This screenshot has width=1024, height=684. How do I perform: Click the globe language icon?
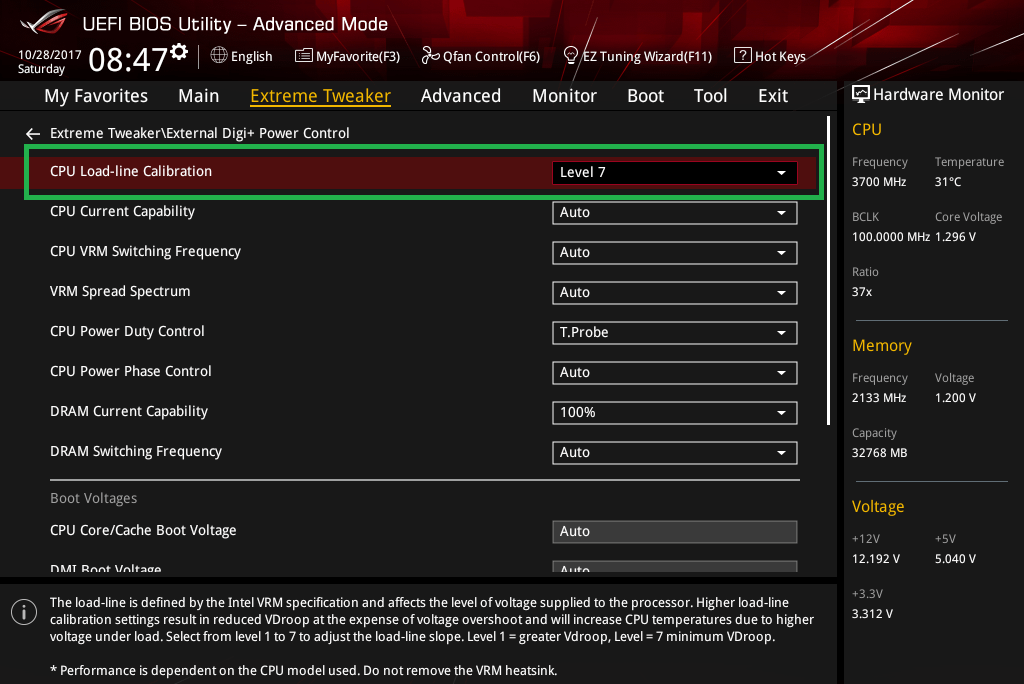tap(219, 56)
